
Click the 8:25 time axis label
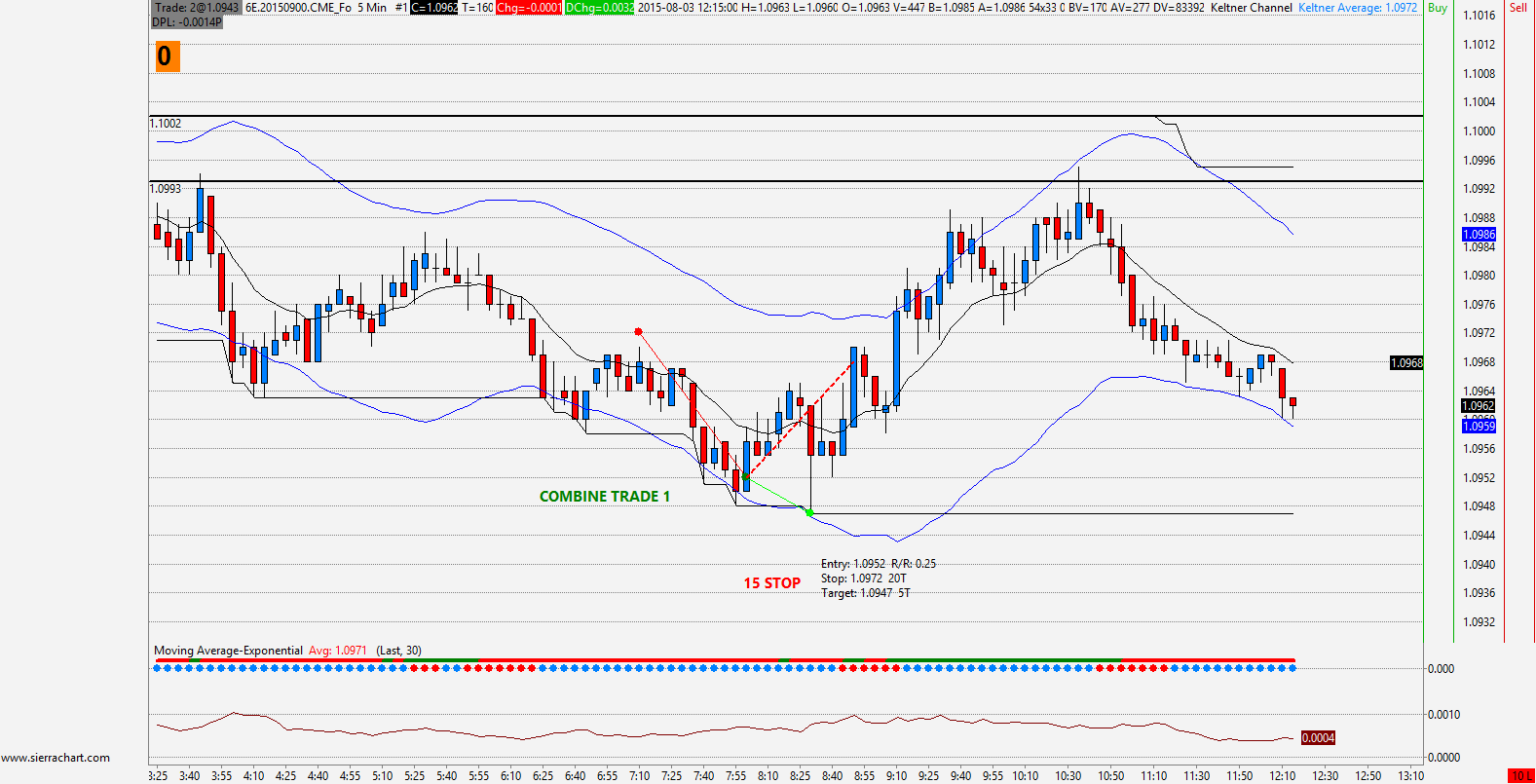[x=800, y=776]
